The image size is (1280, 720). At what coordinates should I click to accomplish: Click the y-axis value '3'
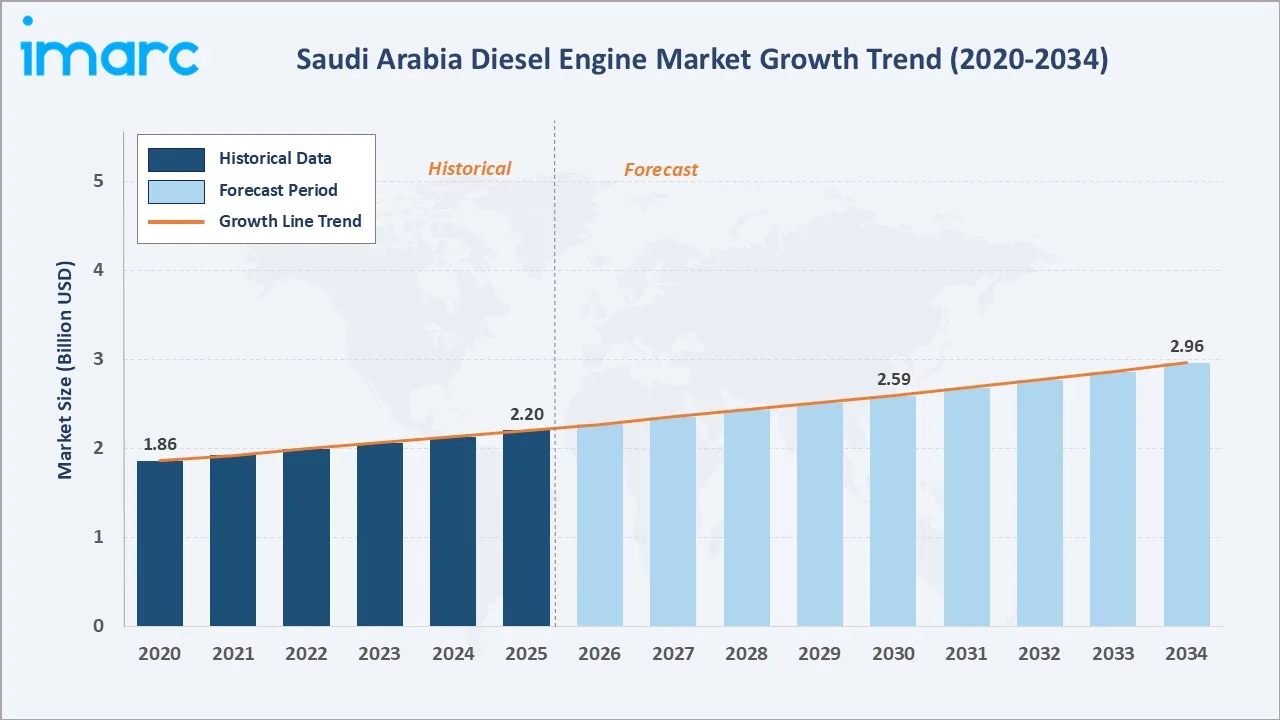98,360
